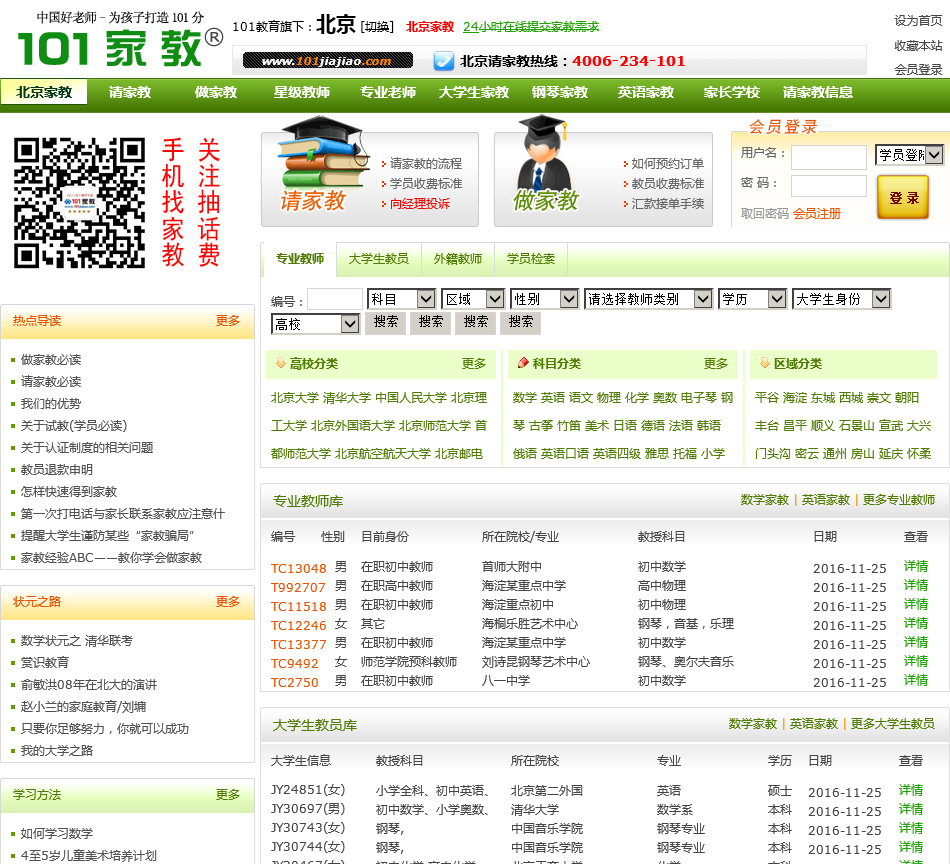This screenshot has width=950, height=864.
Task: Click the blue hotline phone icon
Action: [x=443, y=61]
